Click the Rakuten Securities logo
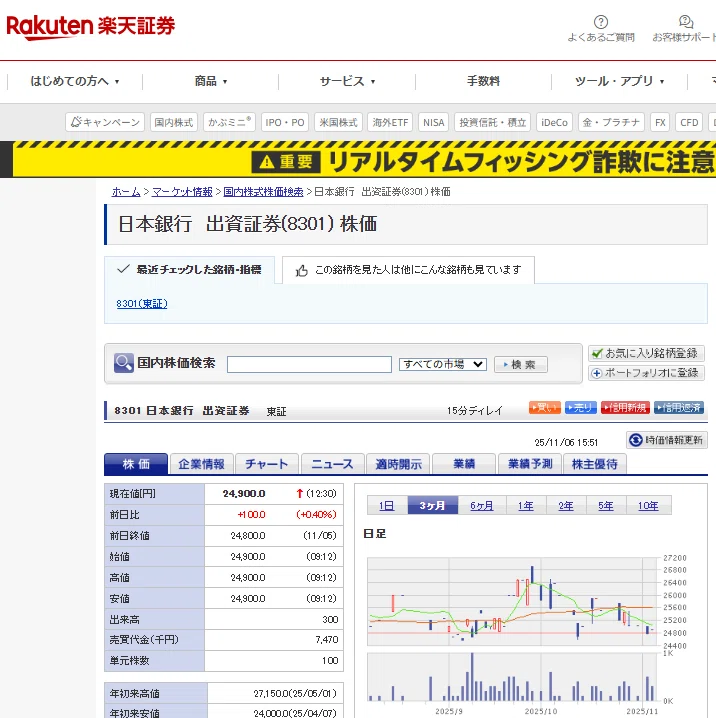Viewport: 716px width, 718px height. click(x=91, y=27)
